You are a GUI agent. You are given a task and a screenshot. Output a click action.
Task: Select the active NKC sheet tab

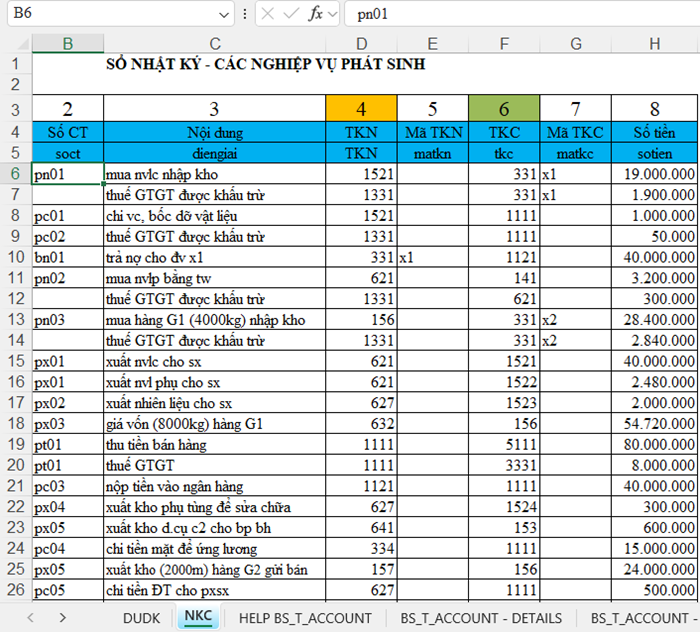(198, 618)
